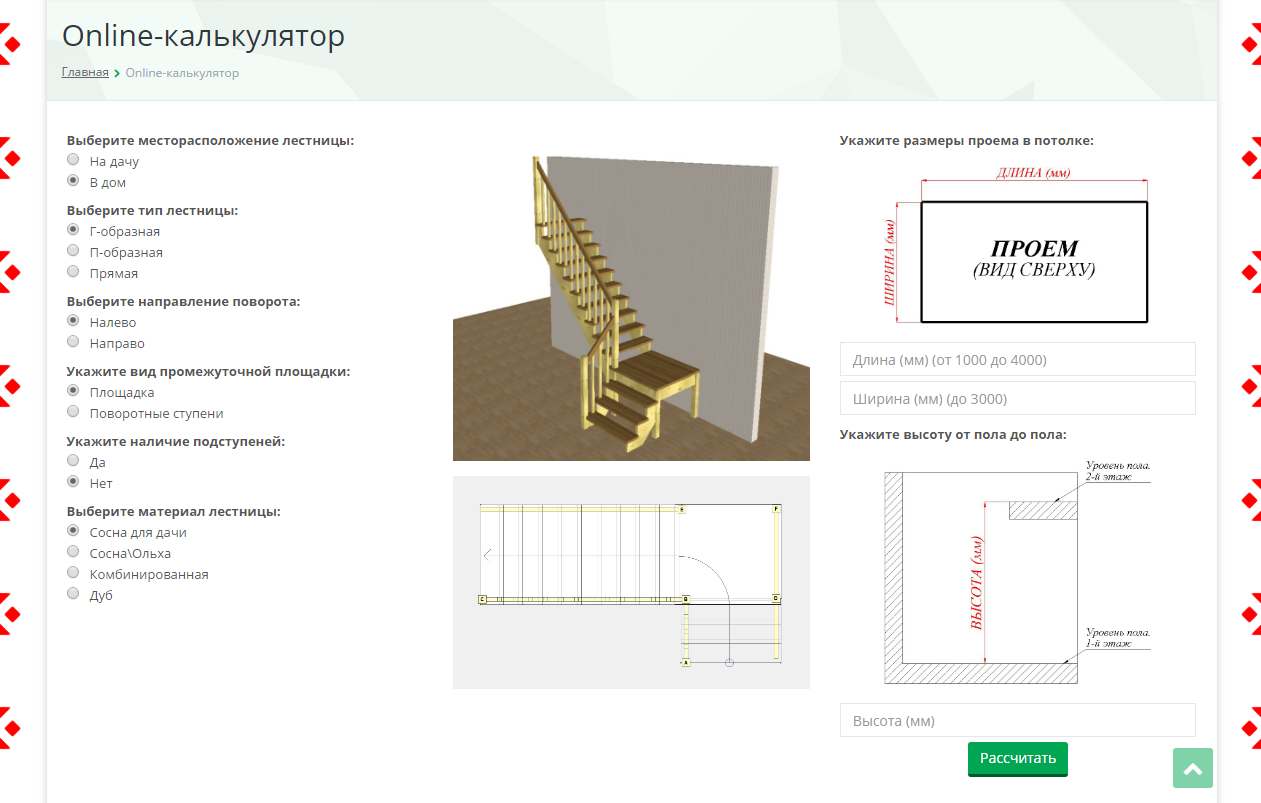Select 'Площадка' intermediate platform option
This screenshot has height=803, width=1261.
pos(73,391)
